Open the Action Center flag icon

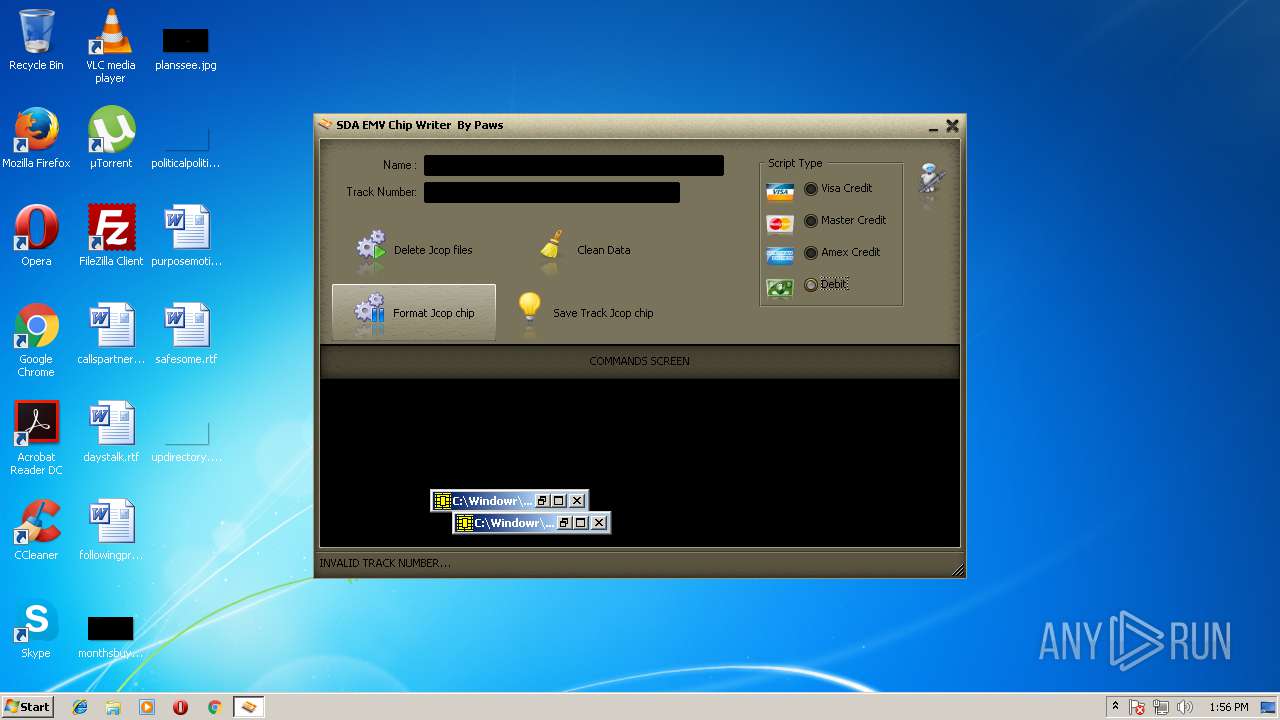[1138, 708]
